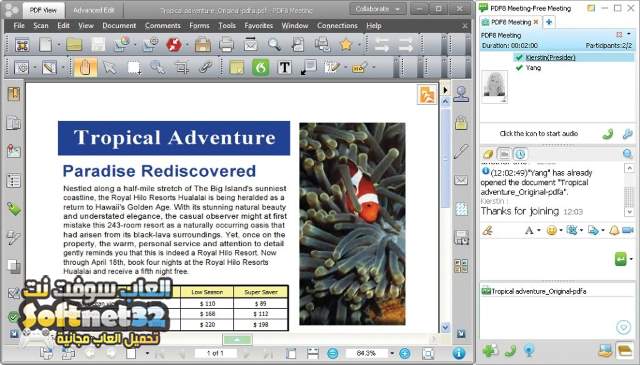
Task: Toggle the image view button in chat toolbar
Action: pos(504,154)
